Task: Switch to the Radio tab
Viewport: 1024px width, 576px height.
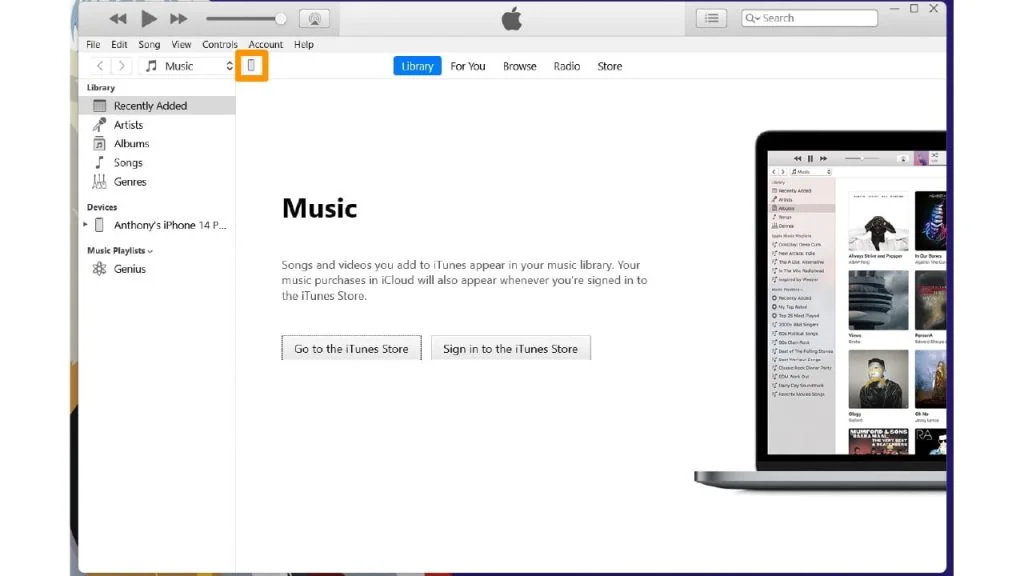Action: pos(566,66)
